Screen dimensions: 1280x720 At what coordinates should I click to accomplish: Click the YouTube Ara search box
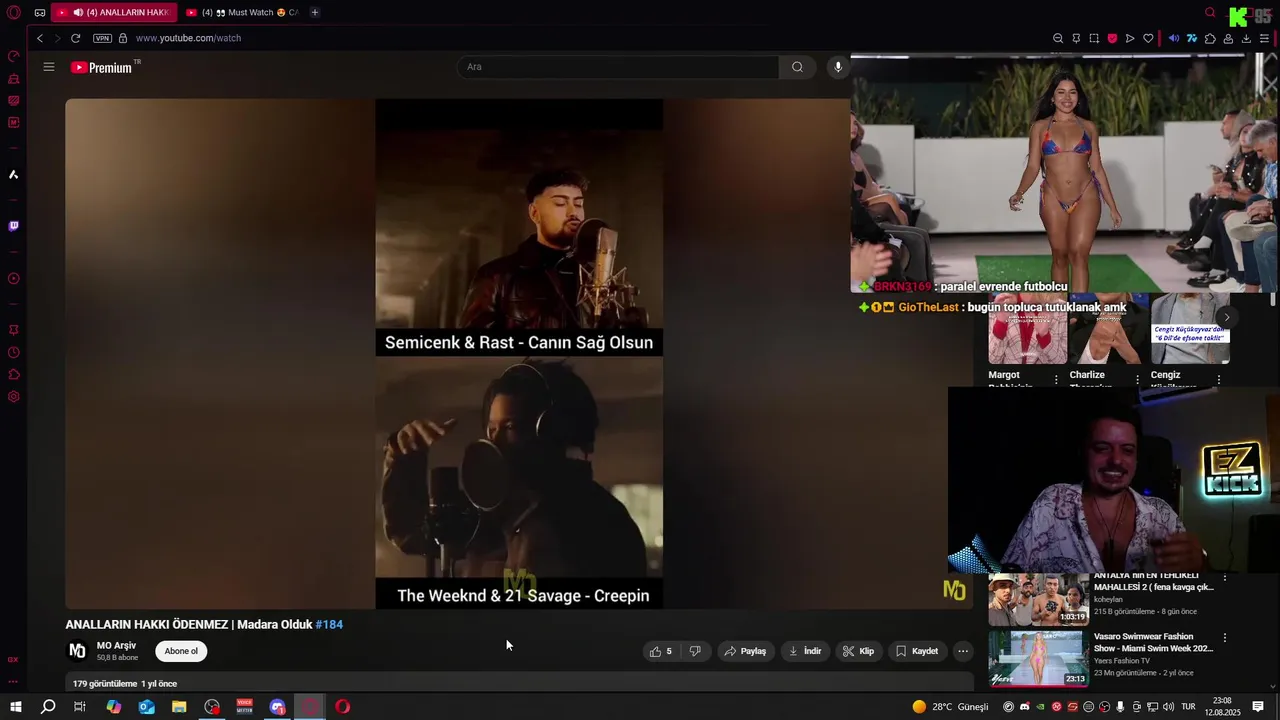click(x=618, y=67)
